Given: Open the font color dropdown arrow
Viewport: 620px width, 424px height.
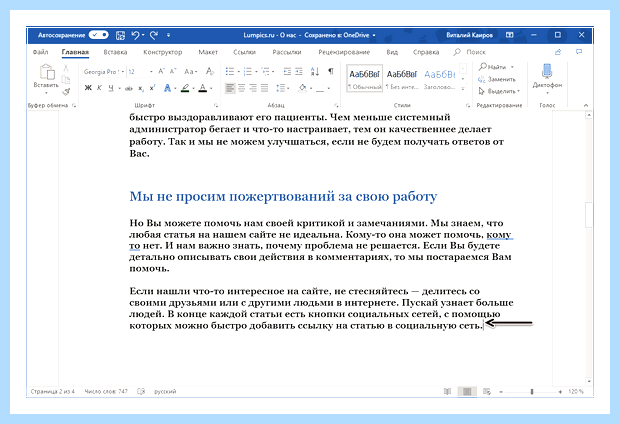Looking at the screenshot, I should pyautogui.click(x=212, y=88).
